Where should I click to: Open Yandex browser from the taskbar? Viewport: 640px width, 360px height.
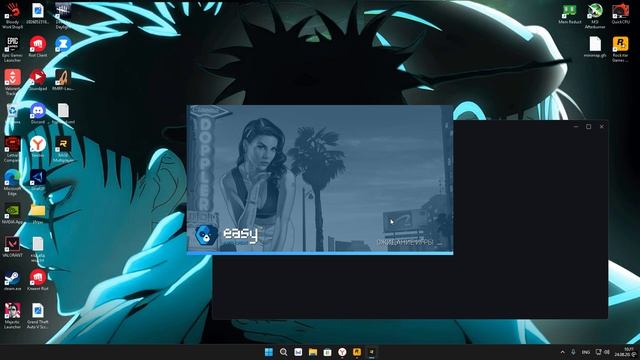point(342,352)
